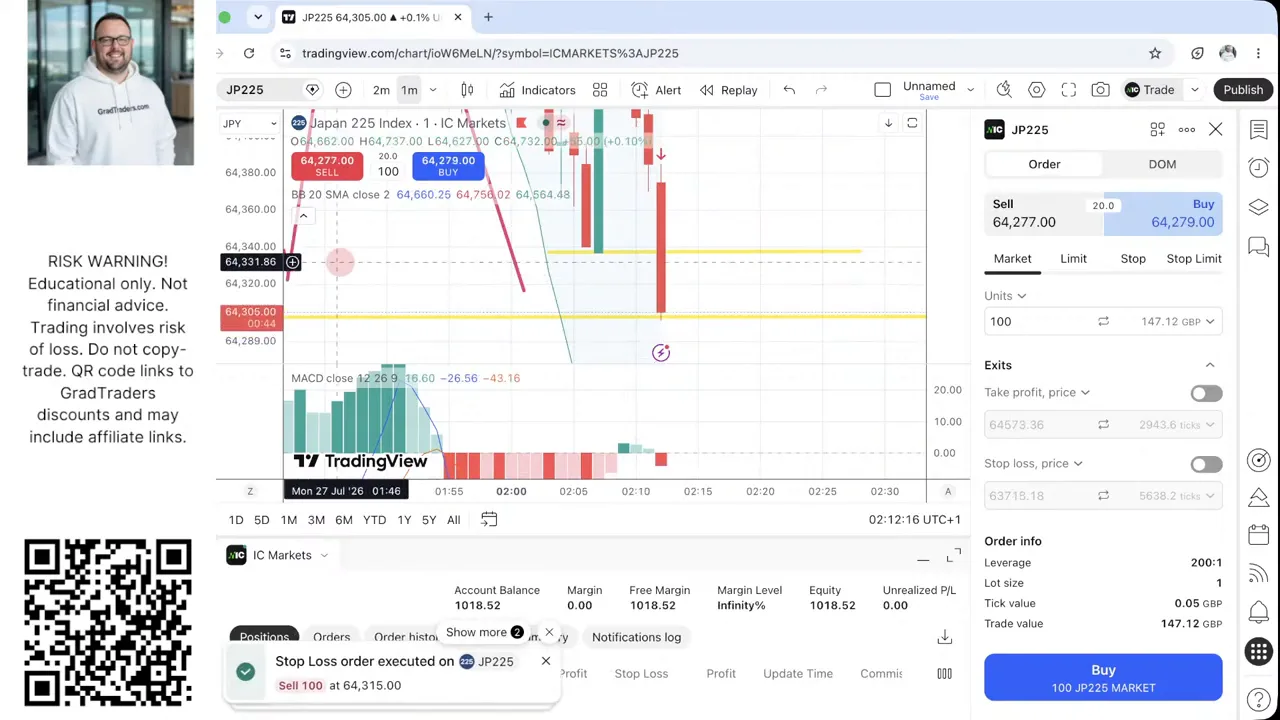This screenshot has width=1280, height=720.
Task: Open the Units type dropdown
Action: point(1005,296)
